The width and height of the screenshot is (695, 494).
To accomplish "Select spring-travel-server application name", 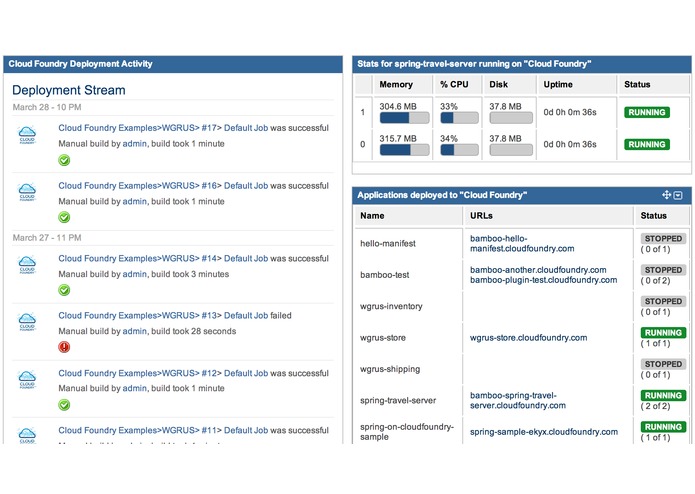I will 398,401.
